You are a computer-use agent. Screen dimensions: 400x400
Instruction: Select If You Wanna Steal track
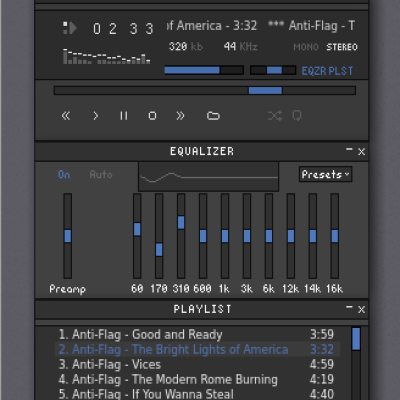(x=197, y=394)
